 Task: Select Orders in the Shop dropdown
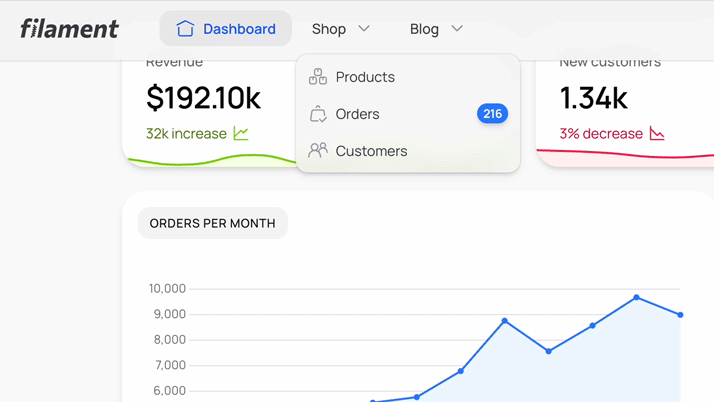click(408, 114)
